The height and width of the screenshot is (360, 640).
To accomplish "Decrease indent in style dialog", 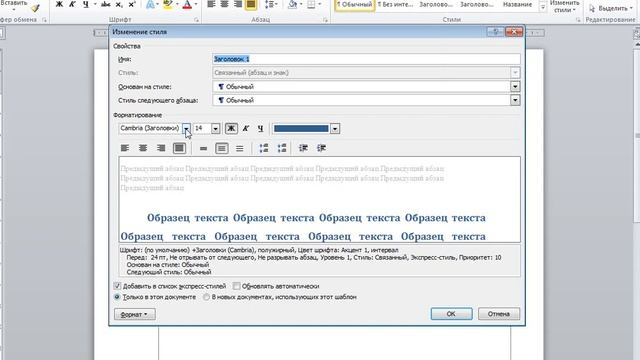I will point(303,148).
